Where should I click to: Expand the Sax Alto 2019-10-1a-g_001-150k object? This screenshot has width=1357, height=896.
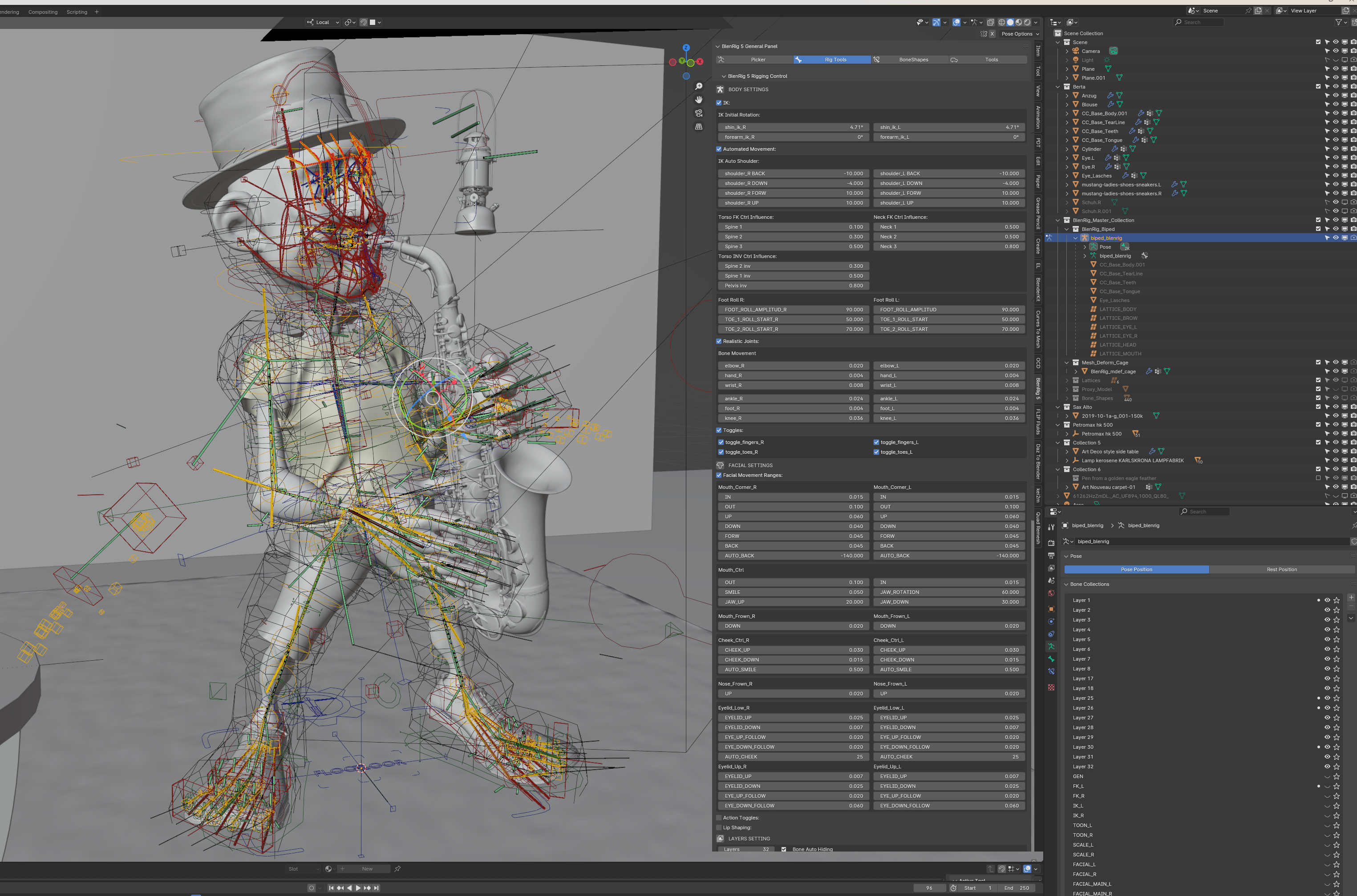pos(1067,416)
